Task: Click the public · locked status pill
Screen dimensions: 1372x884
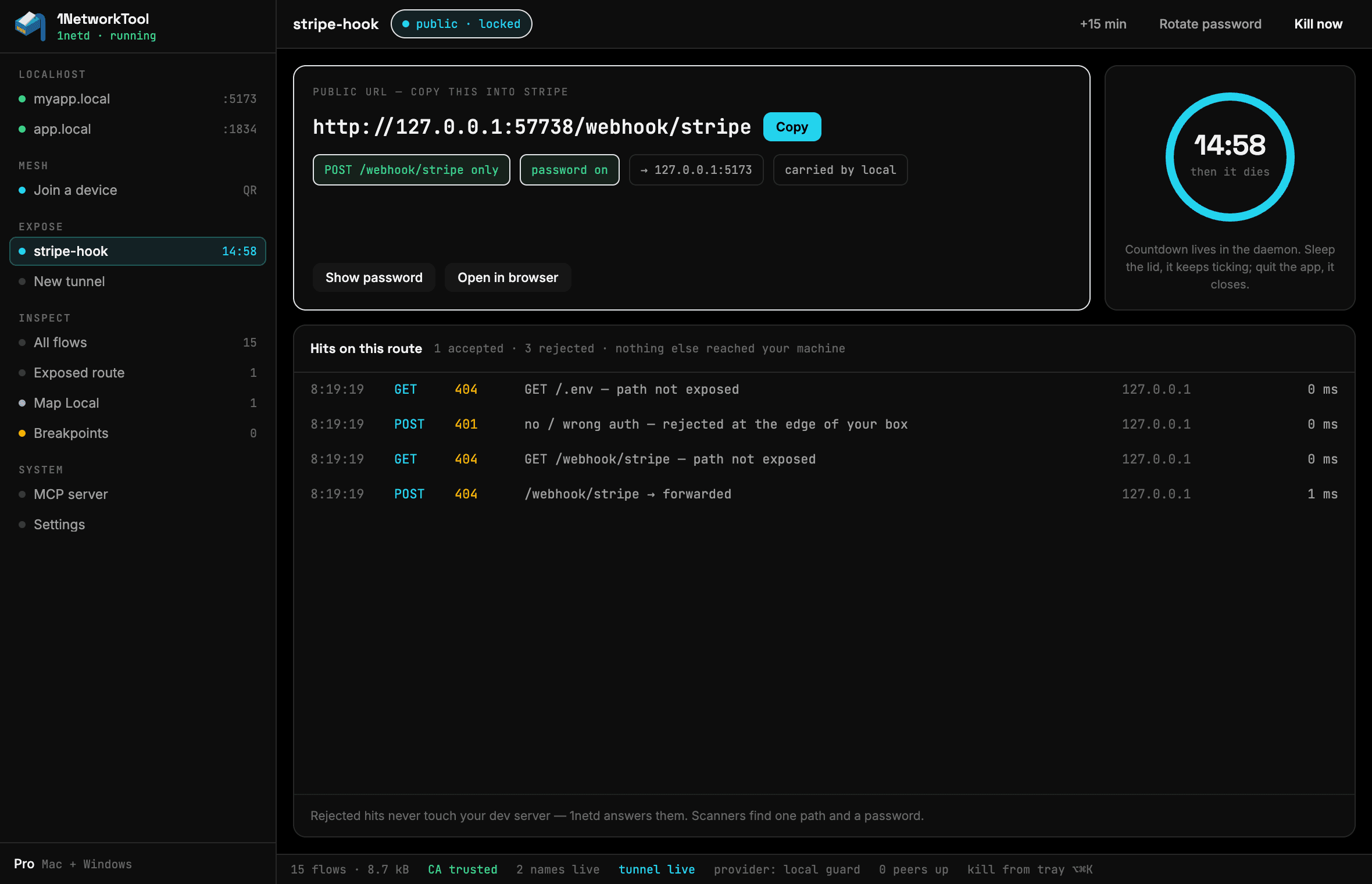Action: click(461, 24)
